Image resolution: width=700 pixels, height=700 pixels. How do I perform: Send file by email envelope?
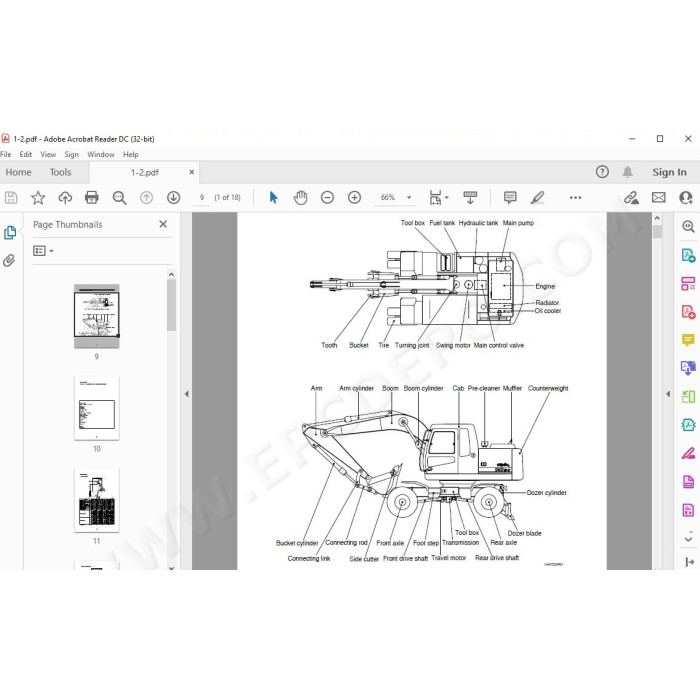coord(658,197)
